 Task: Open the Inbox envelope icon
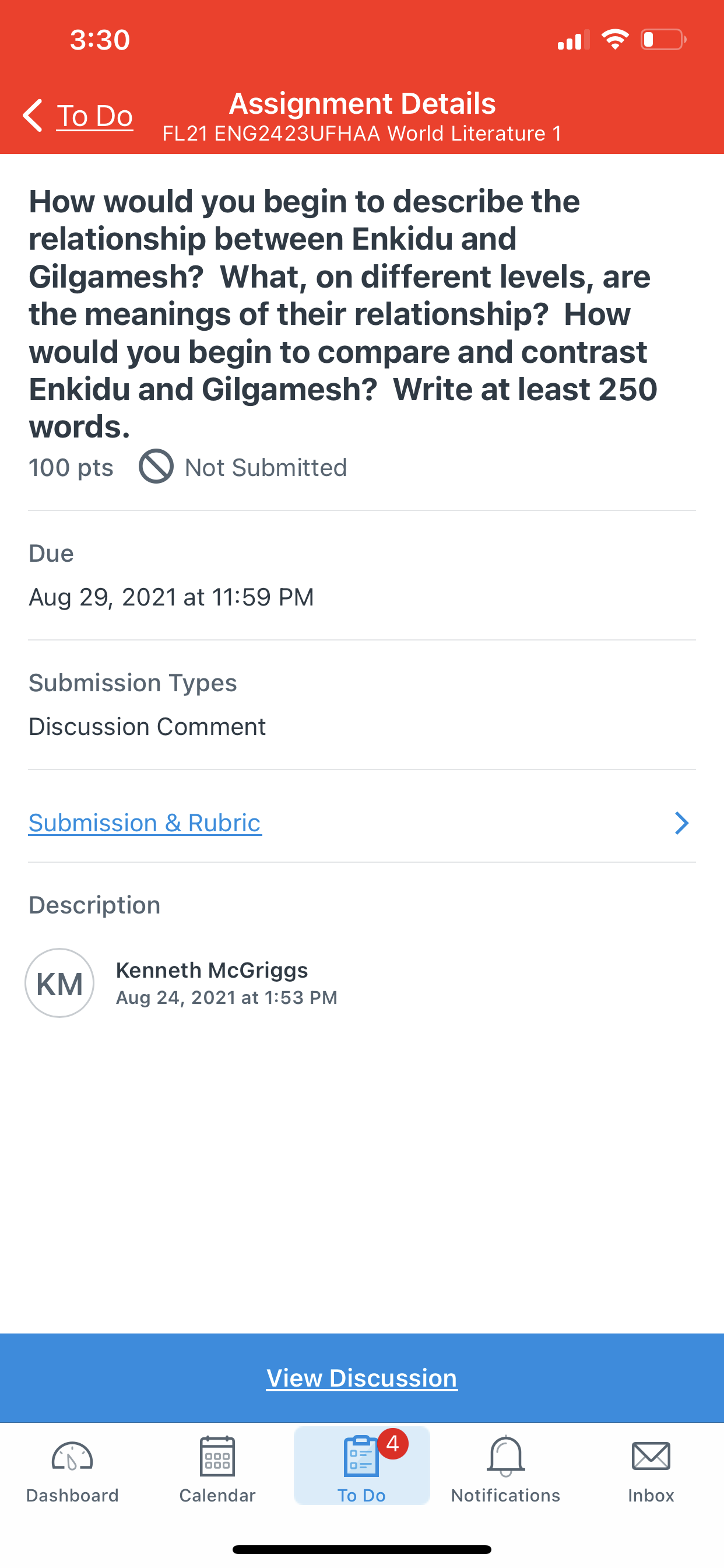[651, 1456]
